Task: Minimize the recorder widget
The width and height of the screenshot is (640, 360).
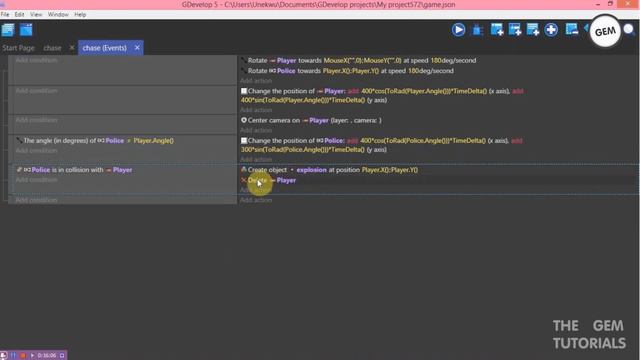Action: tap(62, 356)
